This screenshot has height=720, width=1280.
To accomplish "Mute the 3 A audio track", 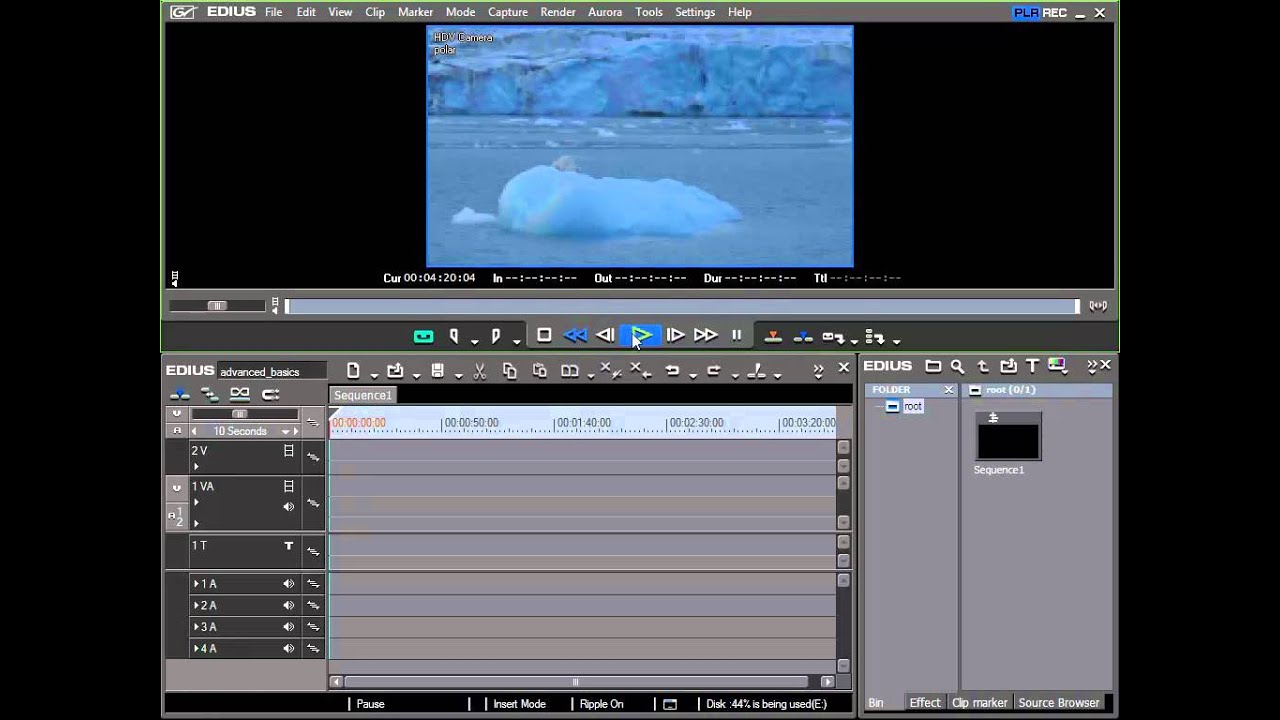I will coord(288,627).
